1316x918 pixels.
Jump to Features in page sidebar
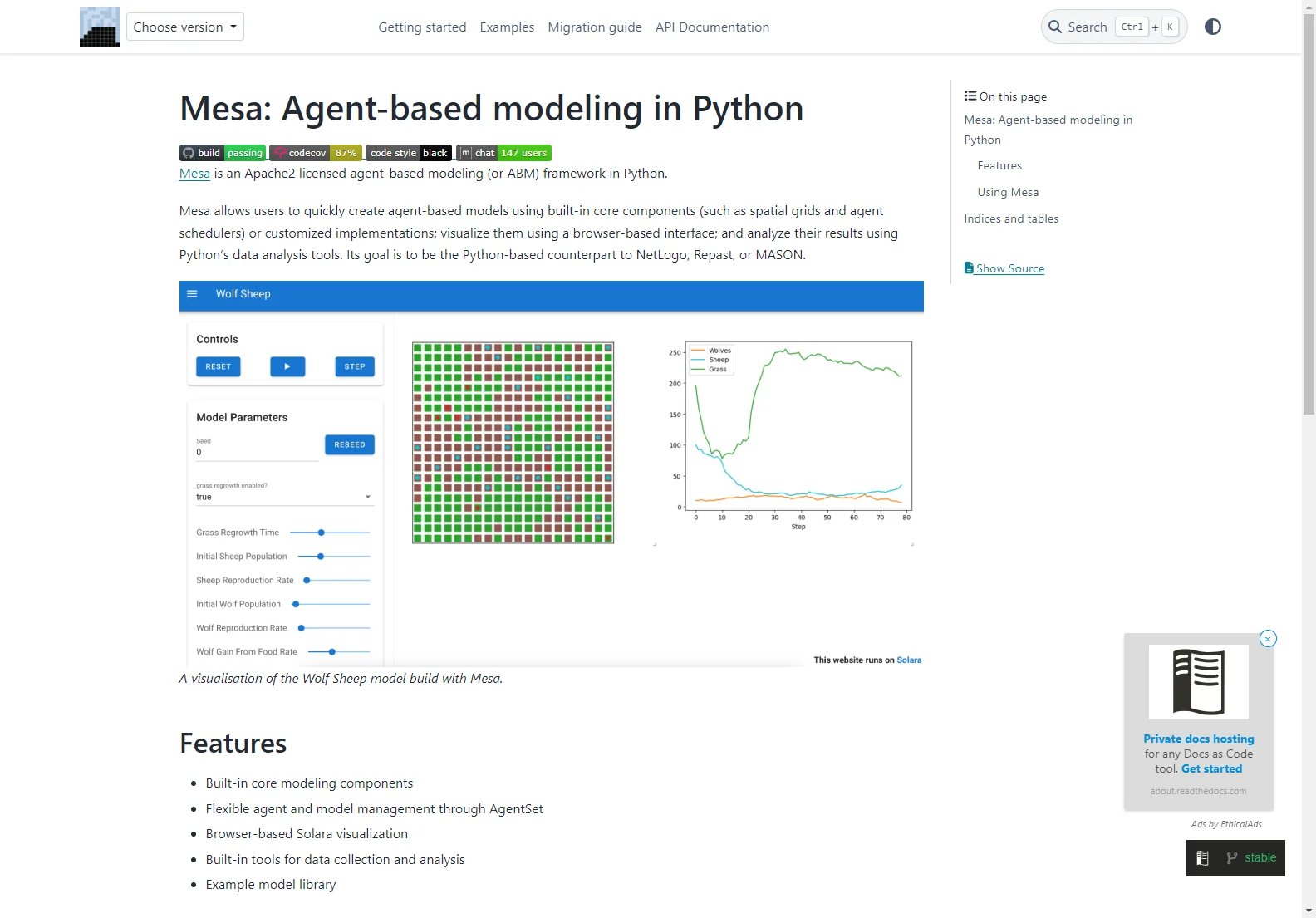(x=999, y=166)
